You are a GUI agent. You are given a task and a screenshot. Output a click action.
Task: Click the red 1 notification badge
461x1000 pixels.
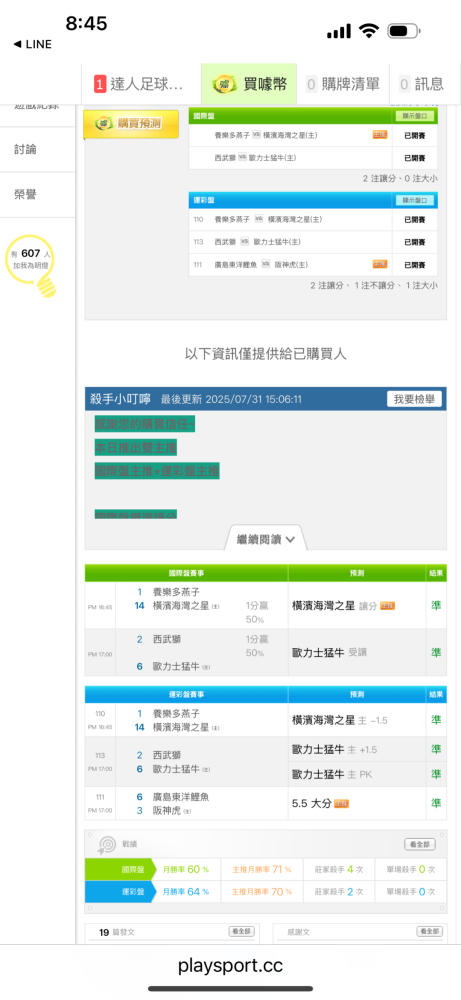(x=99, y=84)
